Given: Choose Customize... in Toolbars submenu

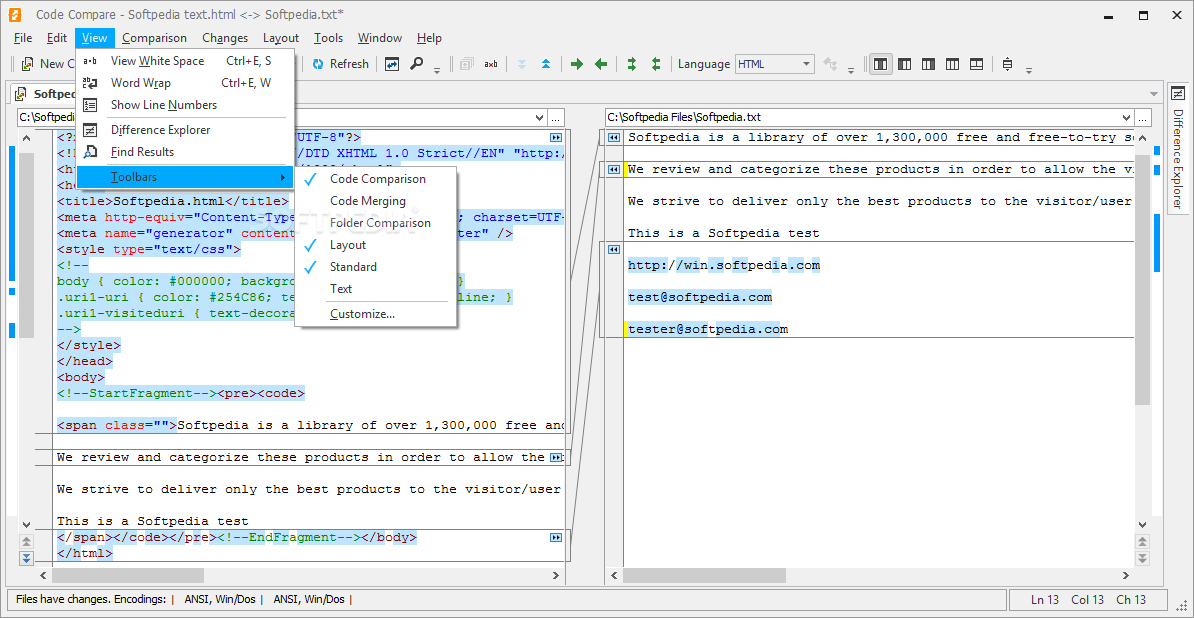Looking at the screenshot, I should (376, 314).
